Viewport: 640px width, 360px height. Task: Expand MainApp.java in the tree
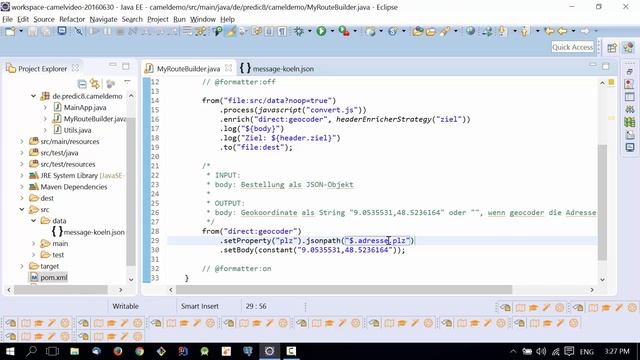point(45,107)
